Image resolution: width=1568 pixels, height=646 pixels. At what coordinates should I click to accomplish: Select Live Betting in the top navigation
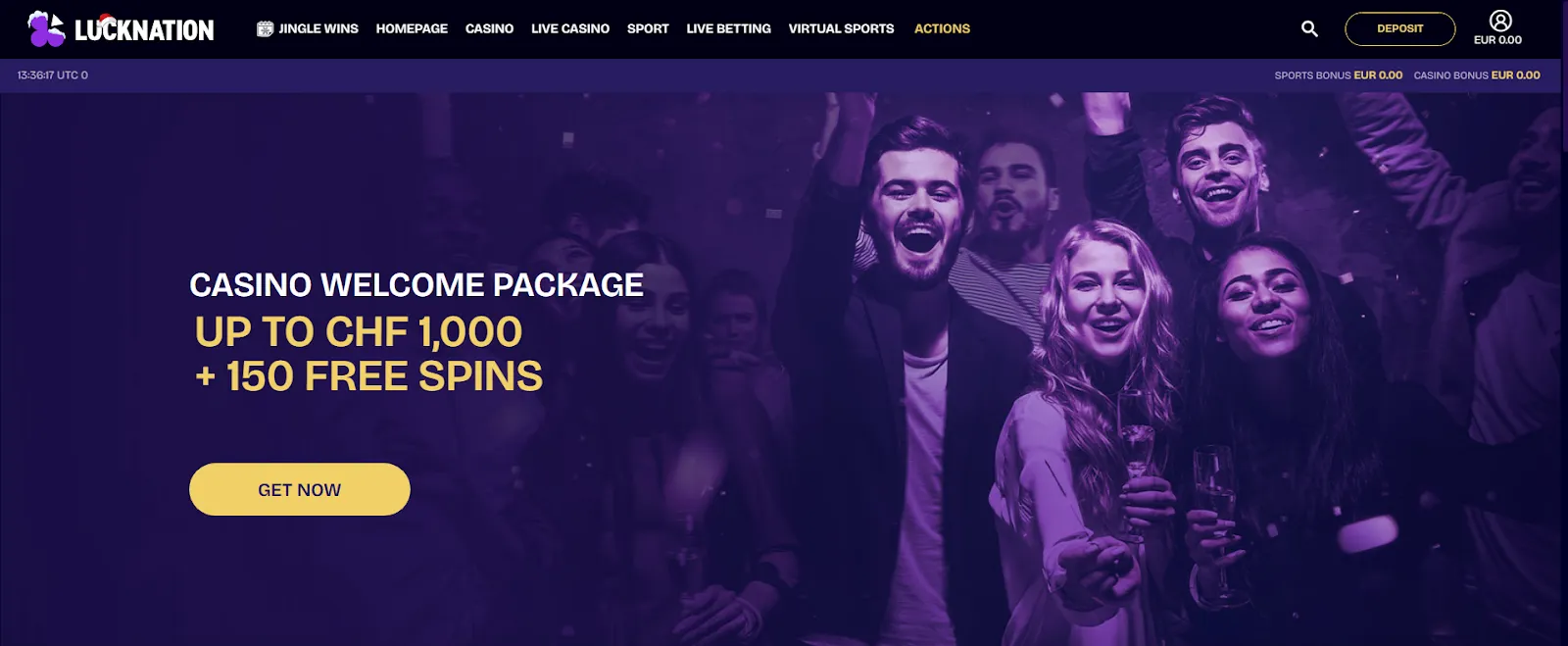pos(728,28)
